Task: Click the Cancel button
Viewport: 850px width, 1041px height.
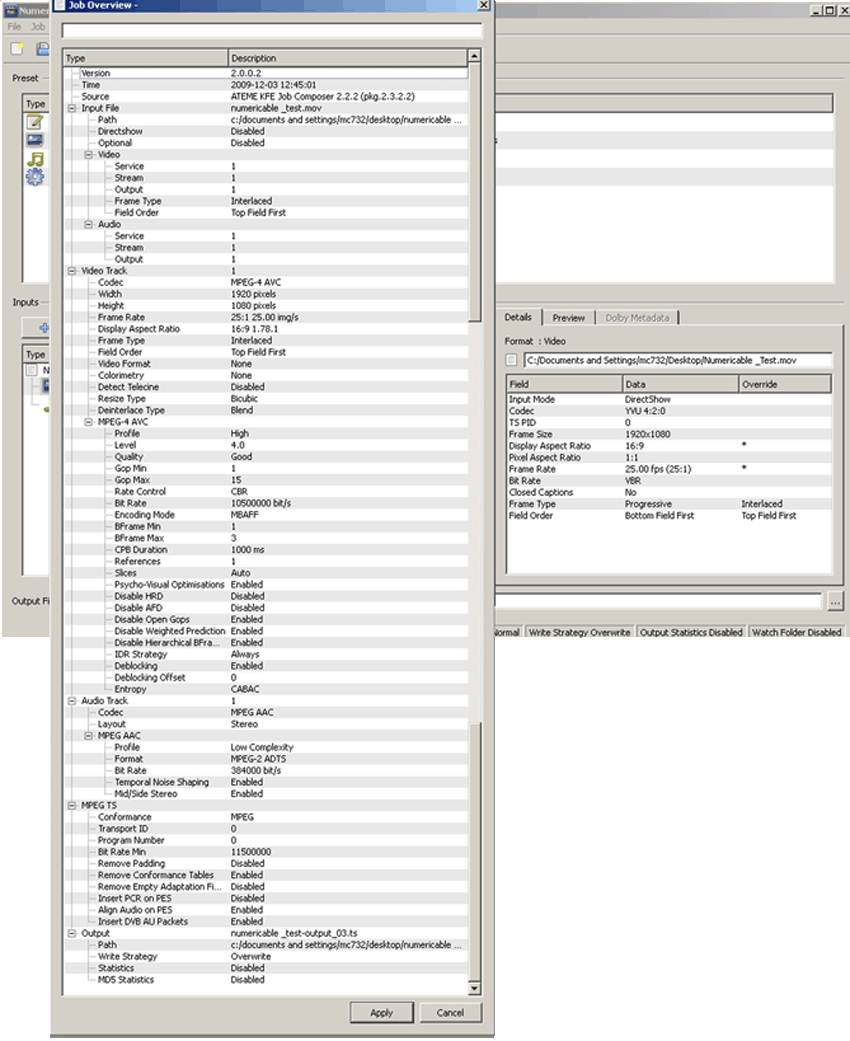Action: [450, 1012]
